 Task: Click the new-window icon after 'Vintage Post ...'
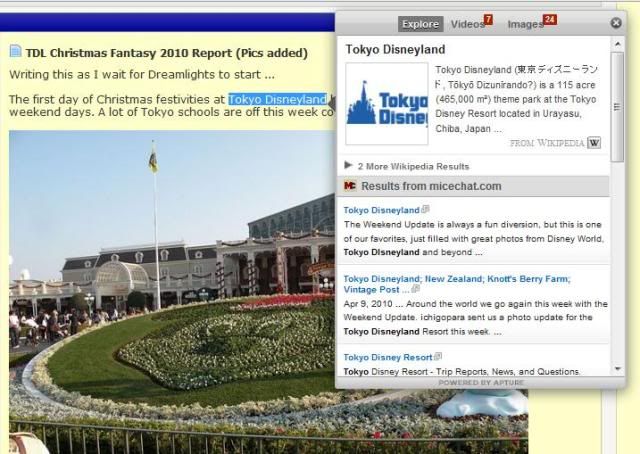click(416, 289)
